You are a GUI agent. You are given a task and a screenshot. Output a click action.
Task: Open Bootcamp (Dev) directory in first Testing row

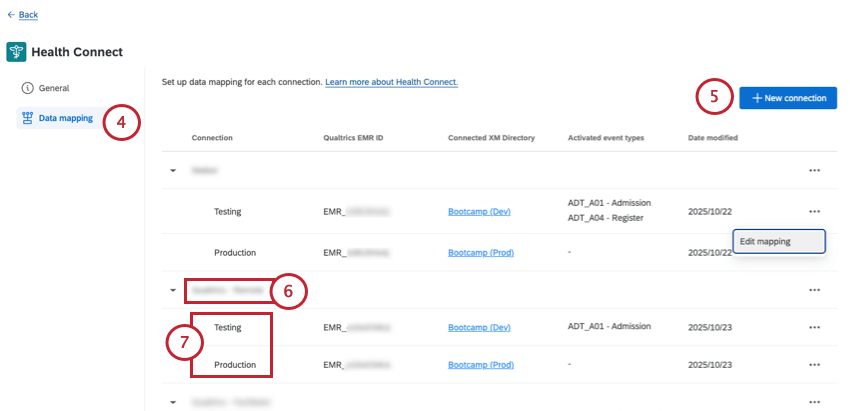(x=479, y=211)
